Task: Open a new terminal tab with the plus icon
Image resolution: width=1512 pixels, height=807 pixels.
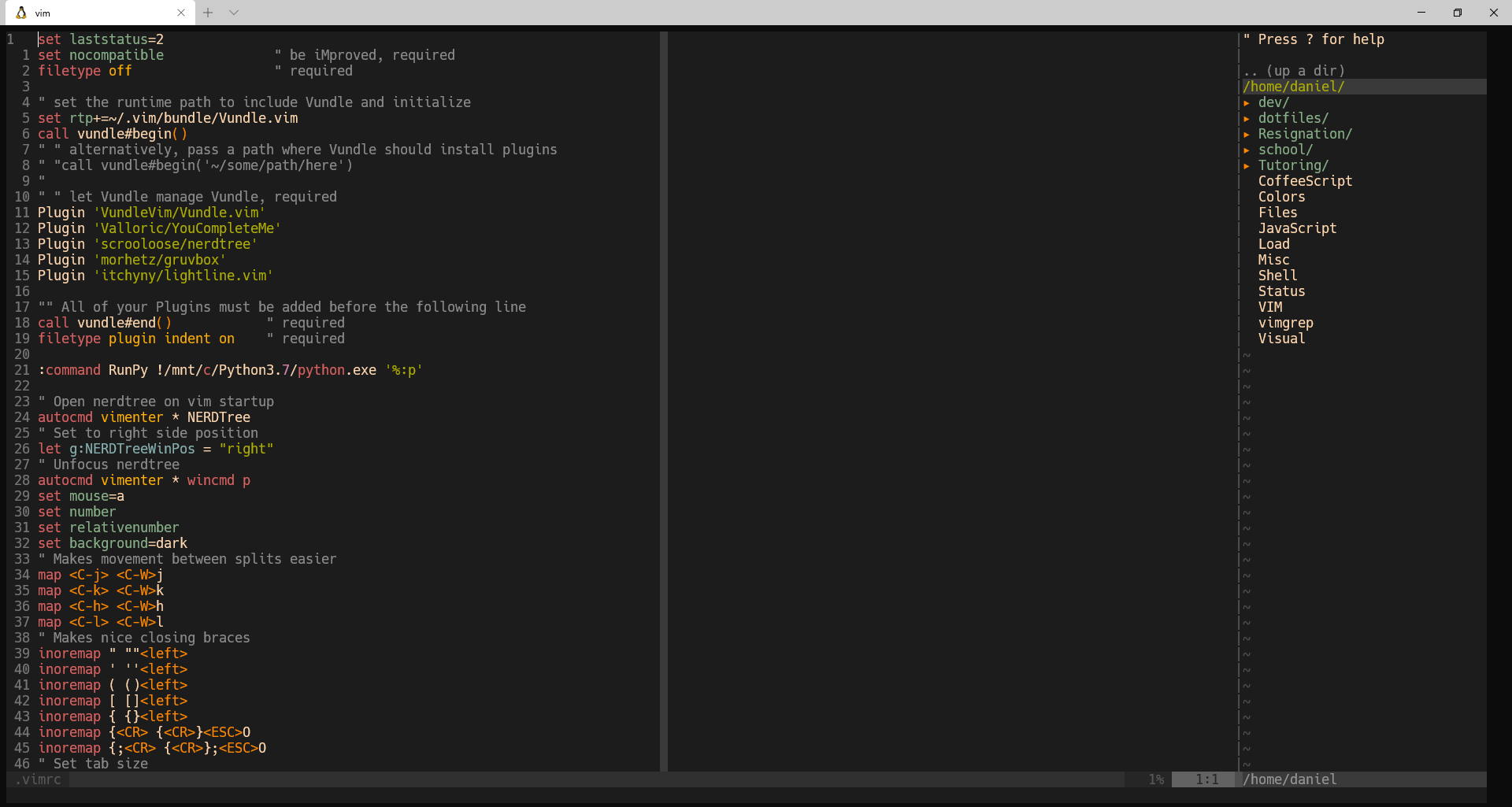Action: 208,13
